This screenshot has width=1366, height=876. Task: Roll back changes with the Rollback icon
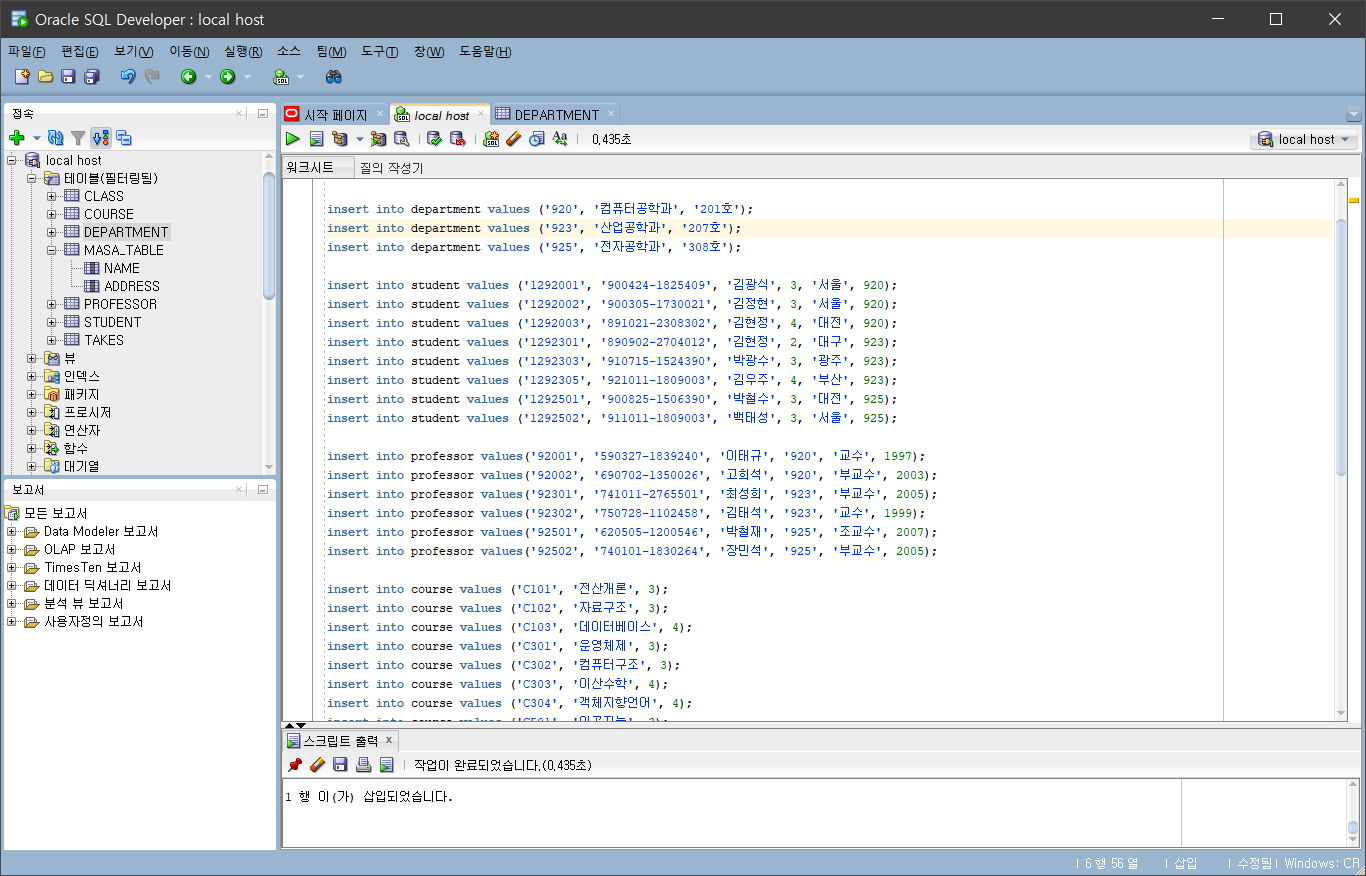(x=458, y=138)
